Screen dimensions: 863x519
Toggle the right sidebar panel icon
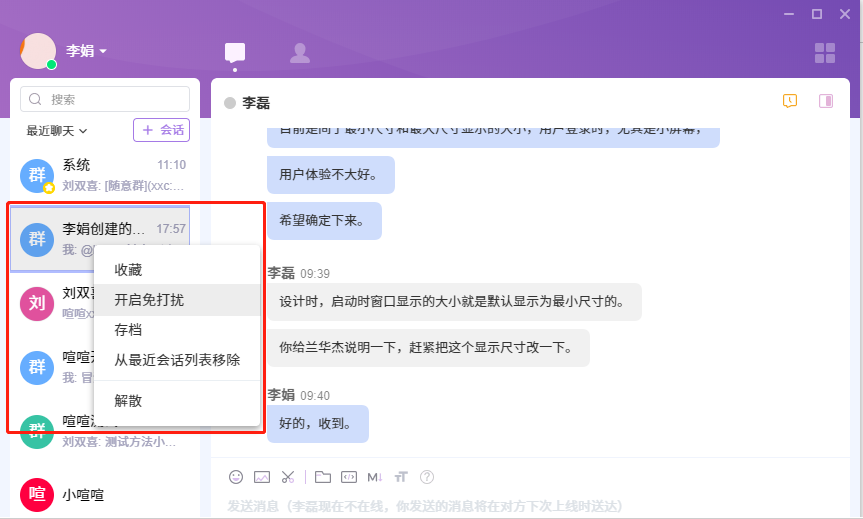826,101
